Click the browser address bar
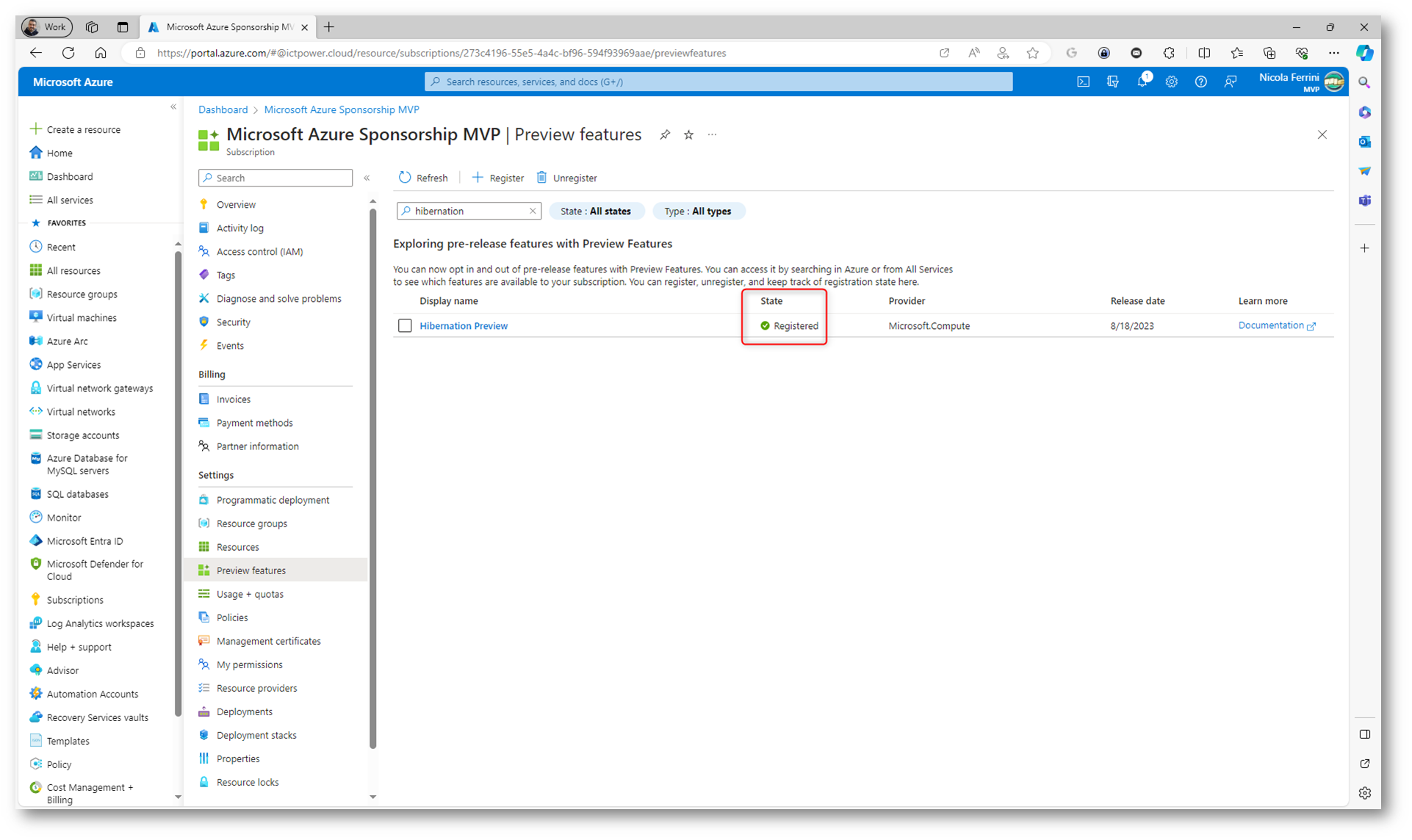The height and width of the screenshot is (840, 1412). coord(529,53)
